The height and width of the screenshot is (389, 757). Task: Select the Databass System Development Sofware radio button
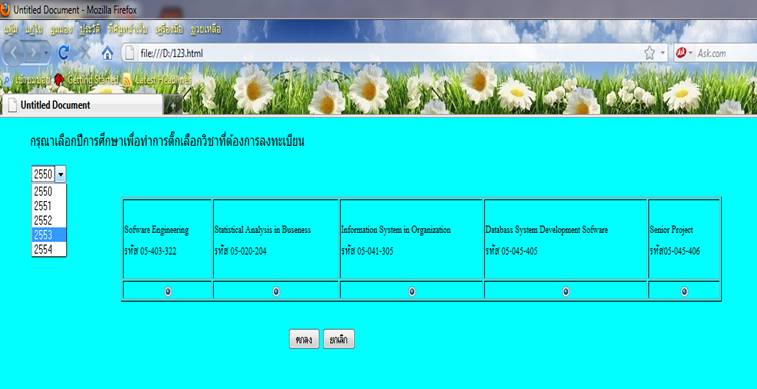(x=566, y=292)
